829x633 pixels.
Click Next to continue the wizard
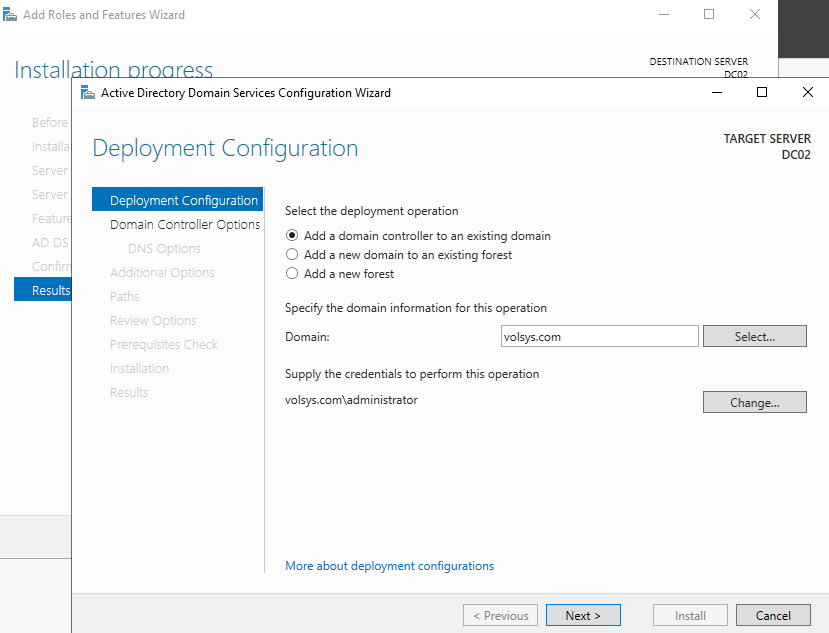click(582, 616)
